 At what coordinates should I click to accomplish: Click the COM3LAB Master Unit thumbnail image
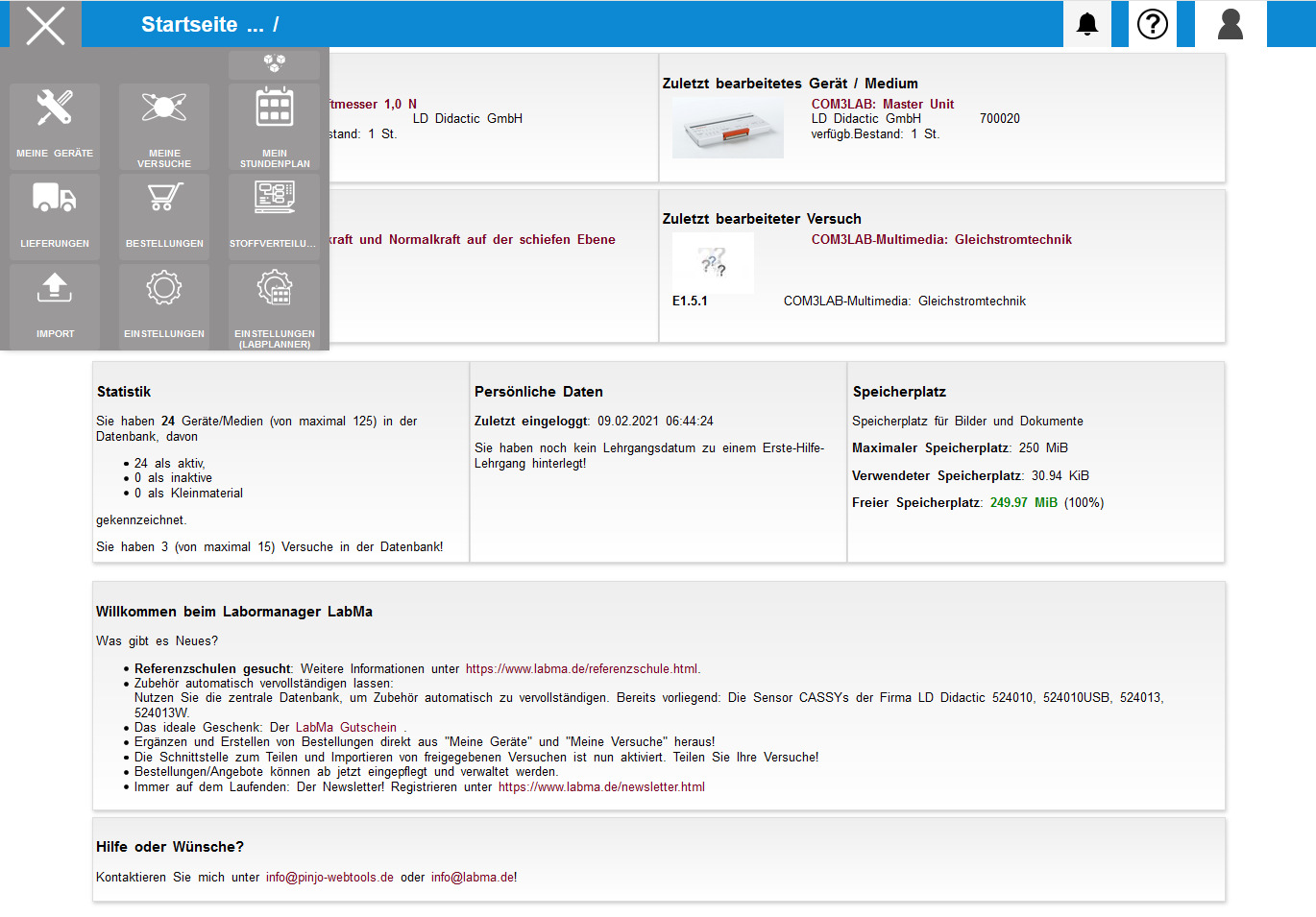pyautogui.click(x=727, y=128)
